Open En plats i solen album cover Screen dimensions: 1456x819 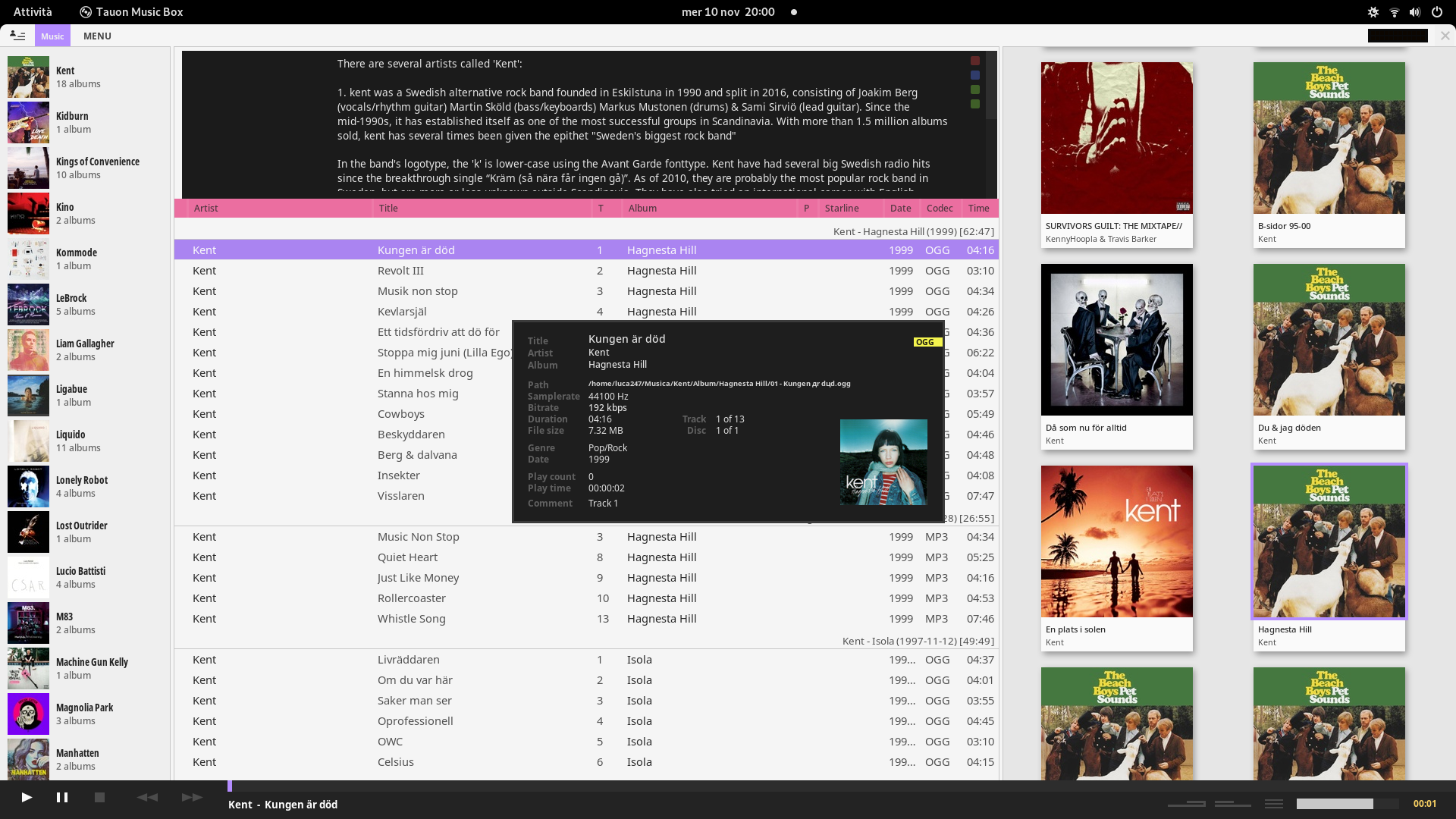1117,541
